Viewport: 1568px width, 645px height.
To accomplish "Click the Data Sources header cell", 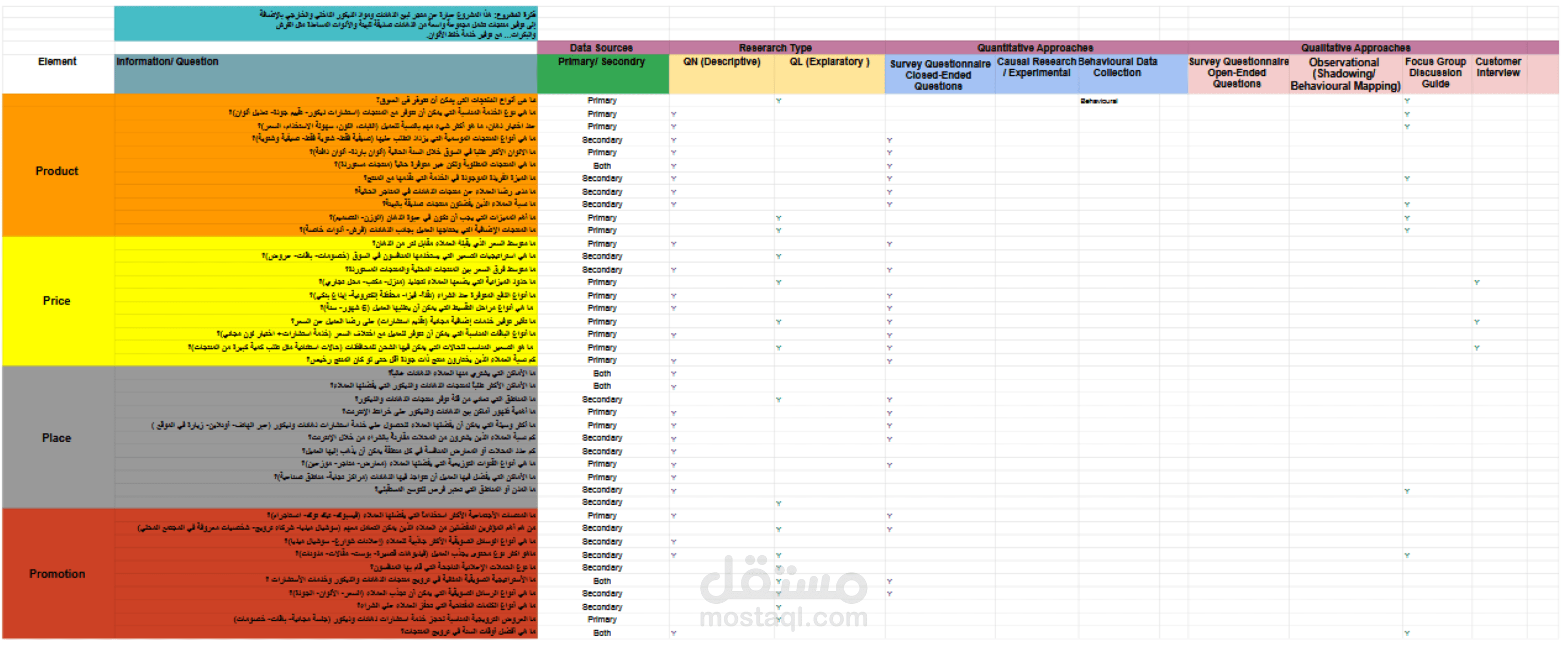I will tap(602, 47).
